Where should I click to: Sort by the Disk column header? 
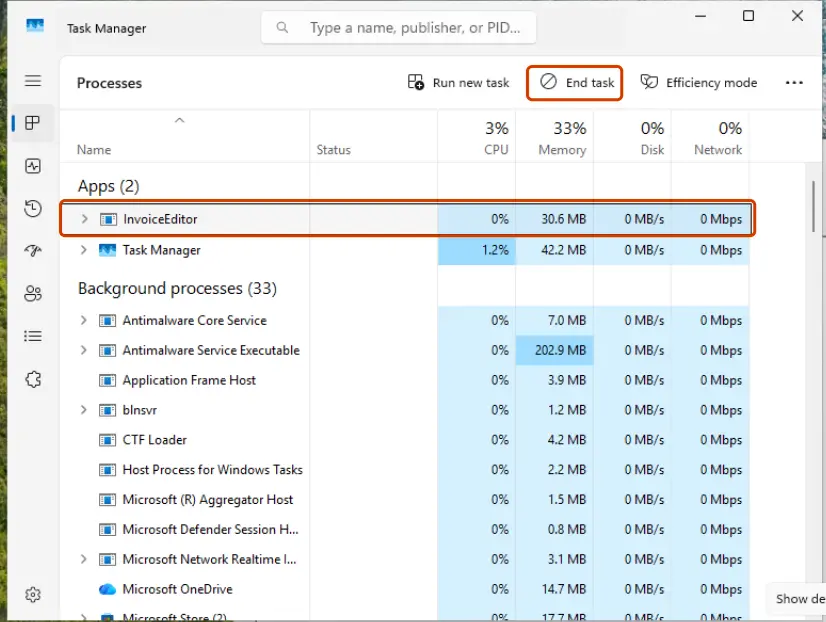(652, 150)
